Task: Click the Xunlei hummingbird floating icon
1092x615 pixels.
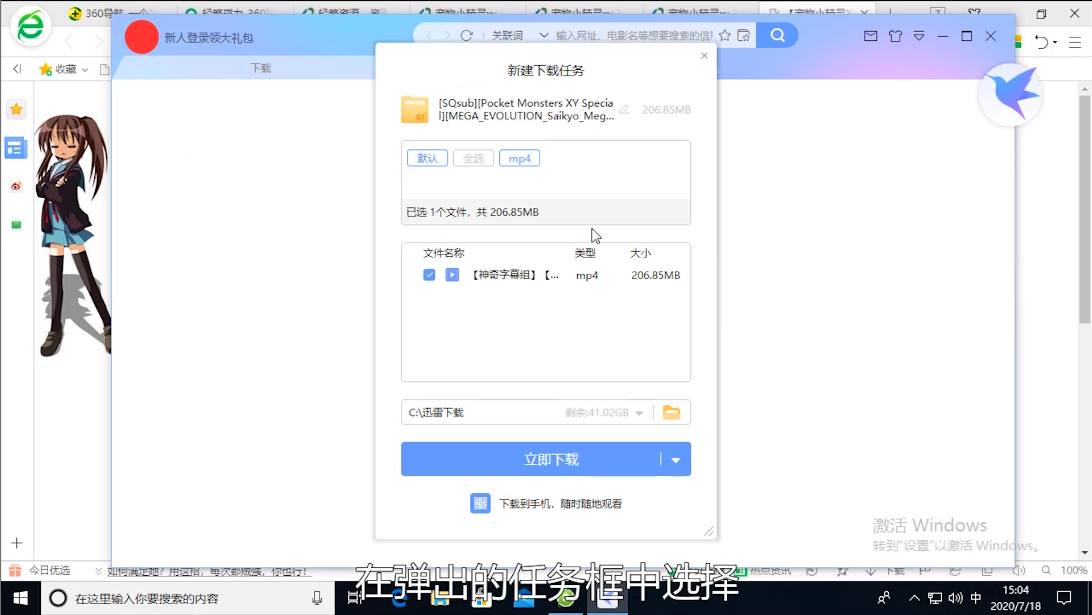Action: pyautogui.click(x=1010, y=95)
